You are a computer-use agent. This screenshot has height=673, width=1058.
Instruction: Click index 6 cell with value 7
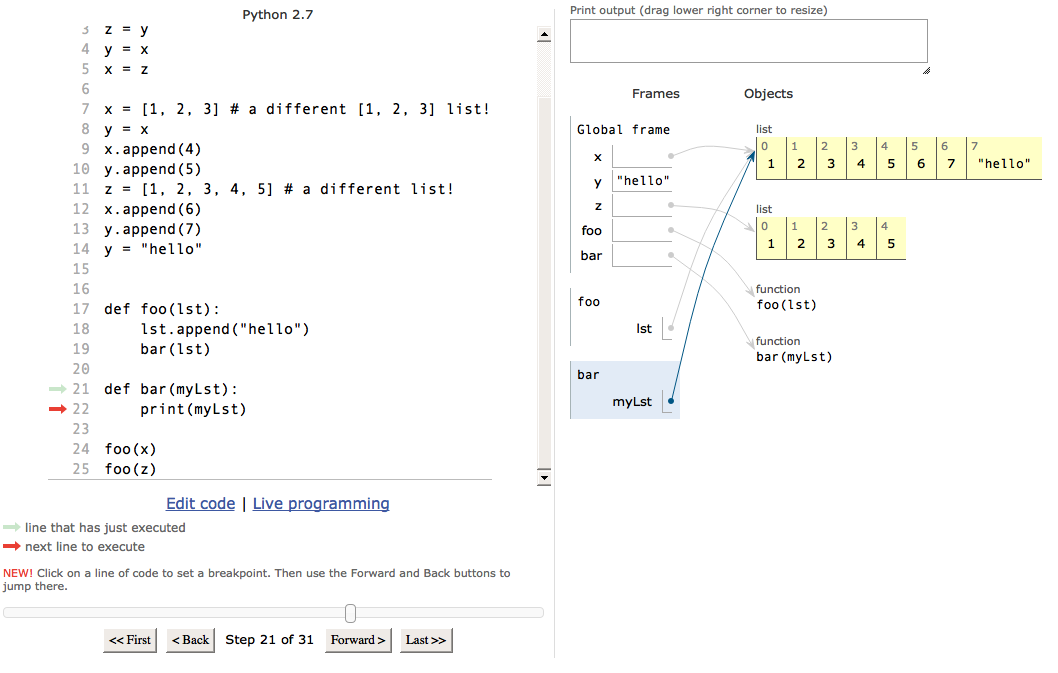pyautogui.click(x=951, y=158)
